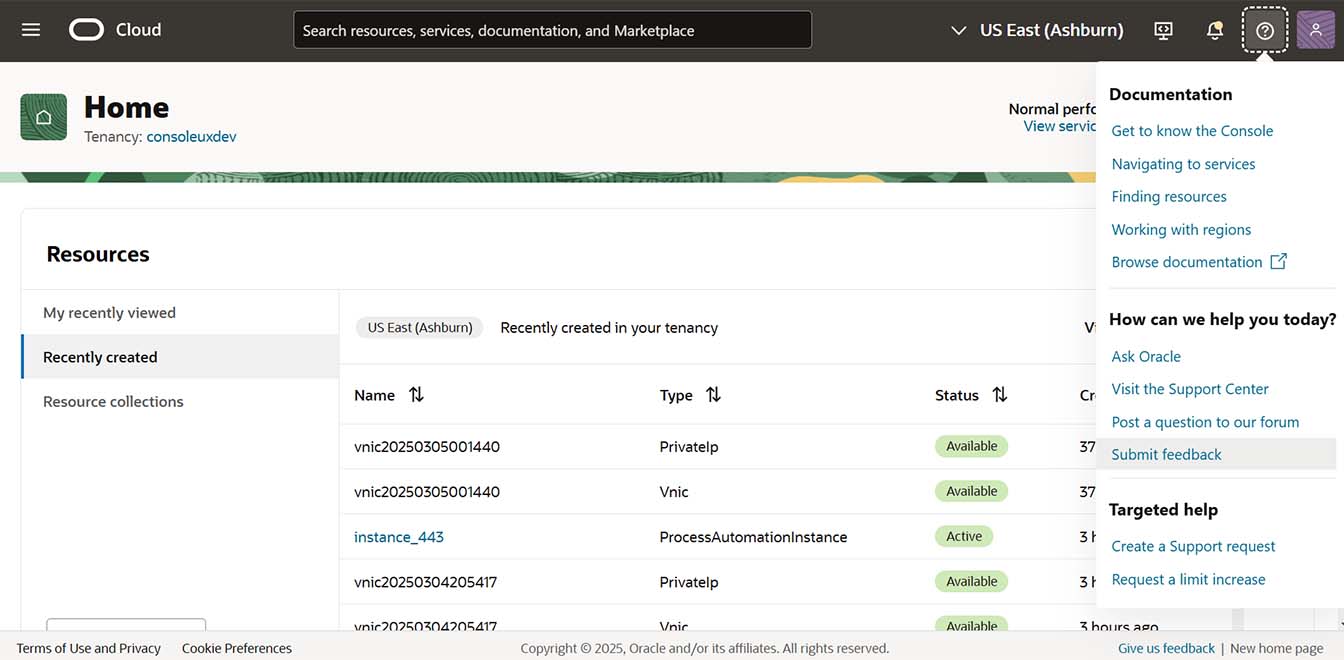Image resolution: width=1344 pixels, height=660 pixels.
Task: Select the My recently viewed tab
Action: [x=109, y=313]
